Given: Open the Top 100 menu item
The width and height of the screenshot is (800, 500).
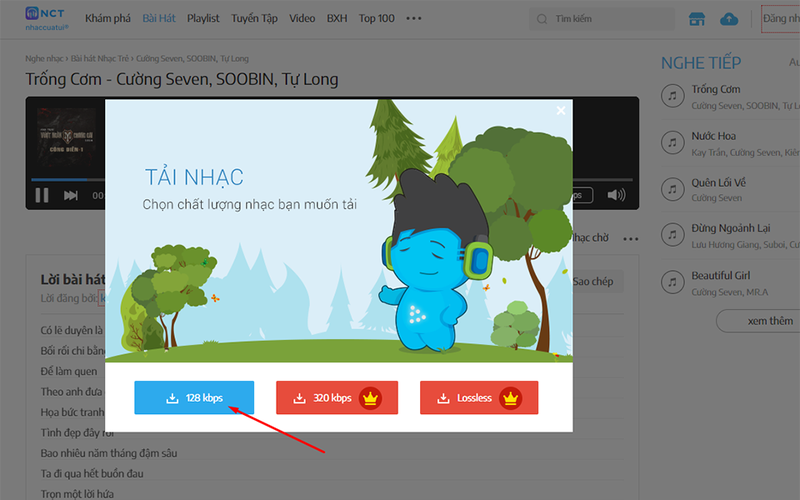Looking at the screenshot, I should 377,18.
